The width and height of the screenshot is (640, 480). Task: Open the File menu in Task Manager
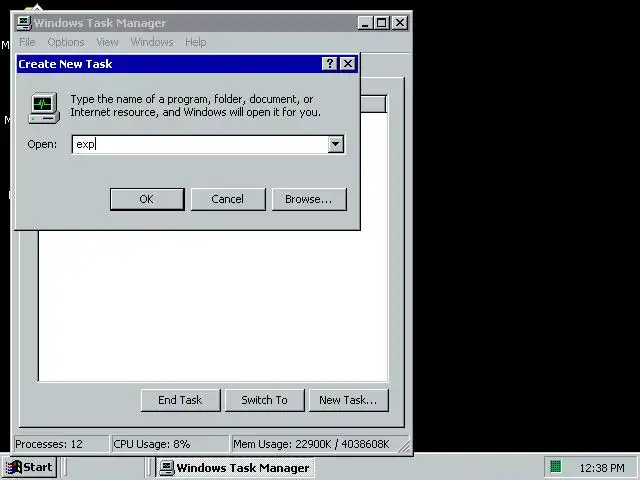coord(27,42)
